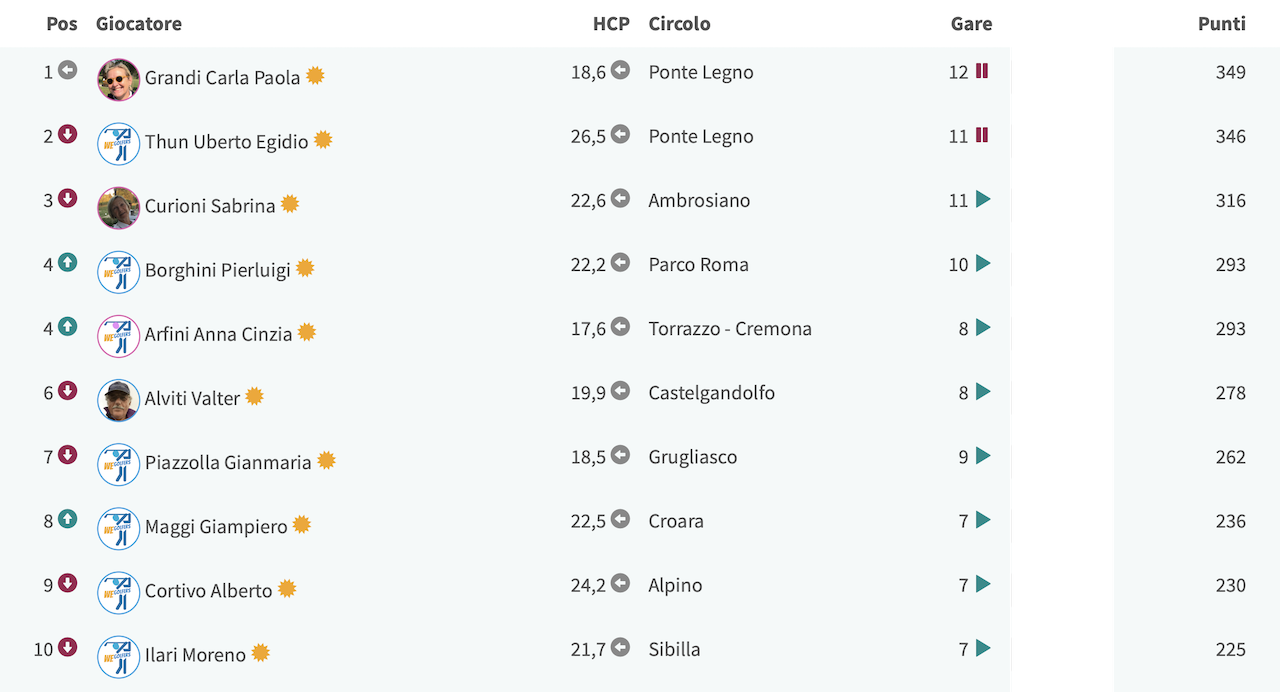This screenshot has width=1280, height=692.
Task: Click the green up-arrow icon on Borghini Pierluigi's position
Action: pyautogui.click(x=67, y=262)
